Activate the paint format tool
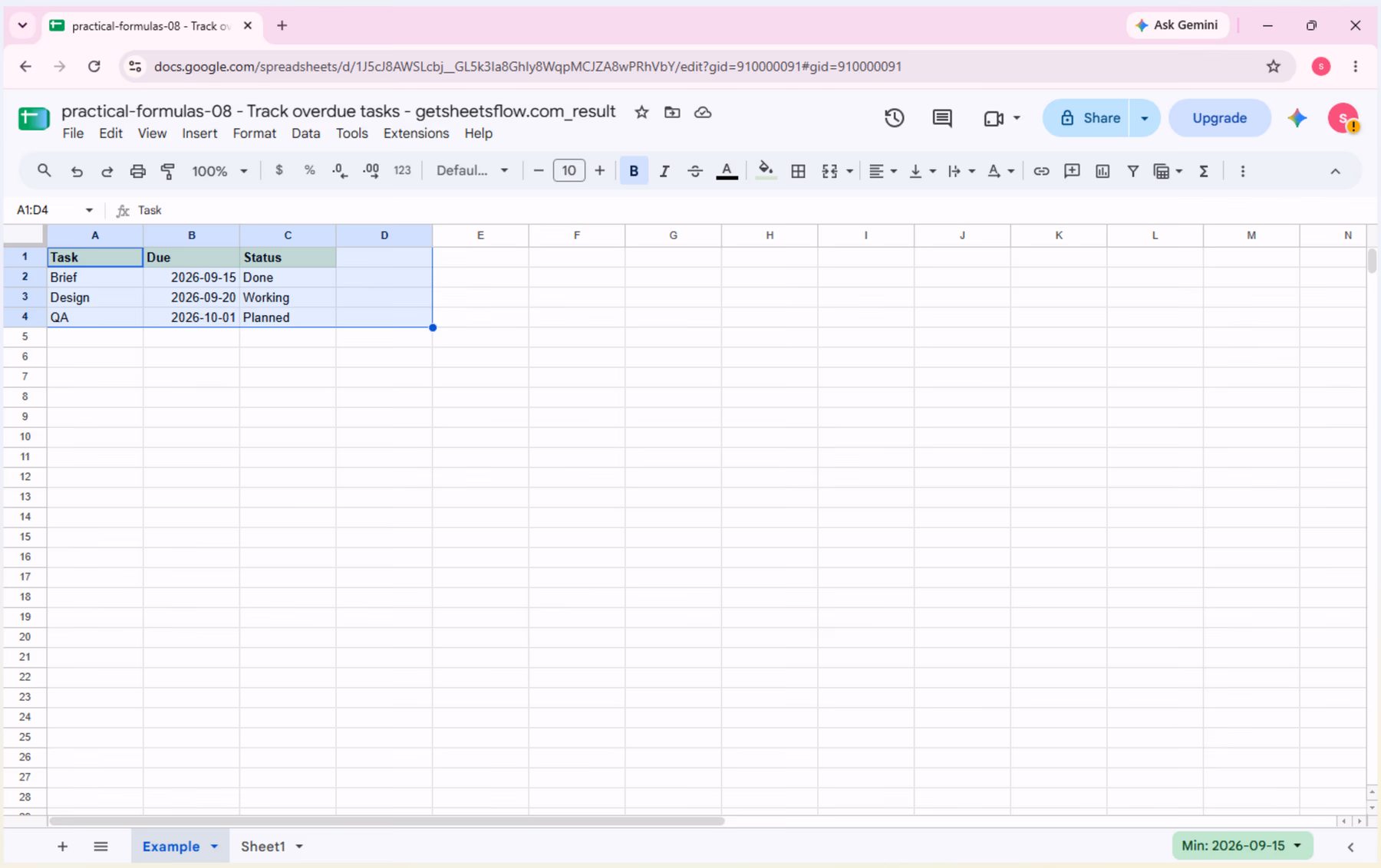1381x868 pixels. click(x=168, y=171)
